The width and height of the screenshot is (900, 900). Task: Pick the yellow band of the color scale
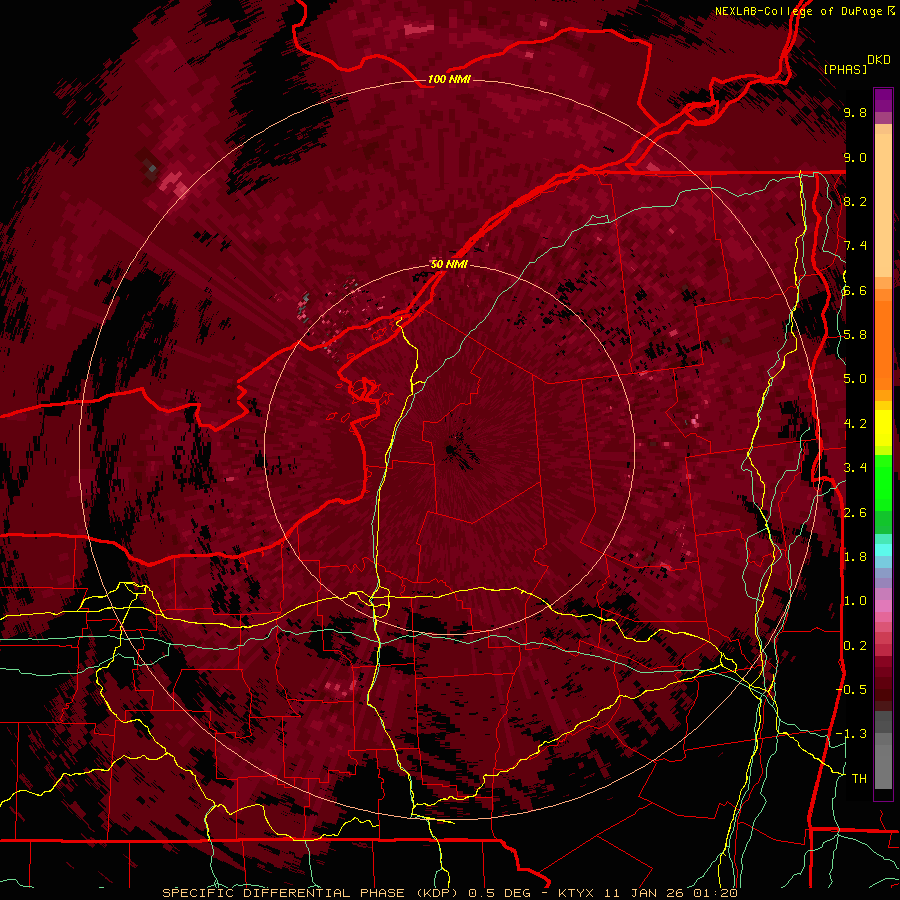click(x=883, y=428)
